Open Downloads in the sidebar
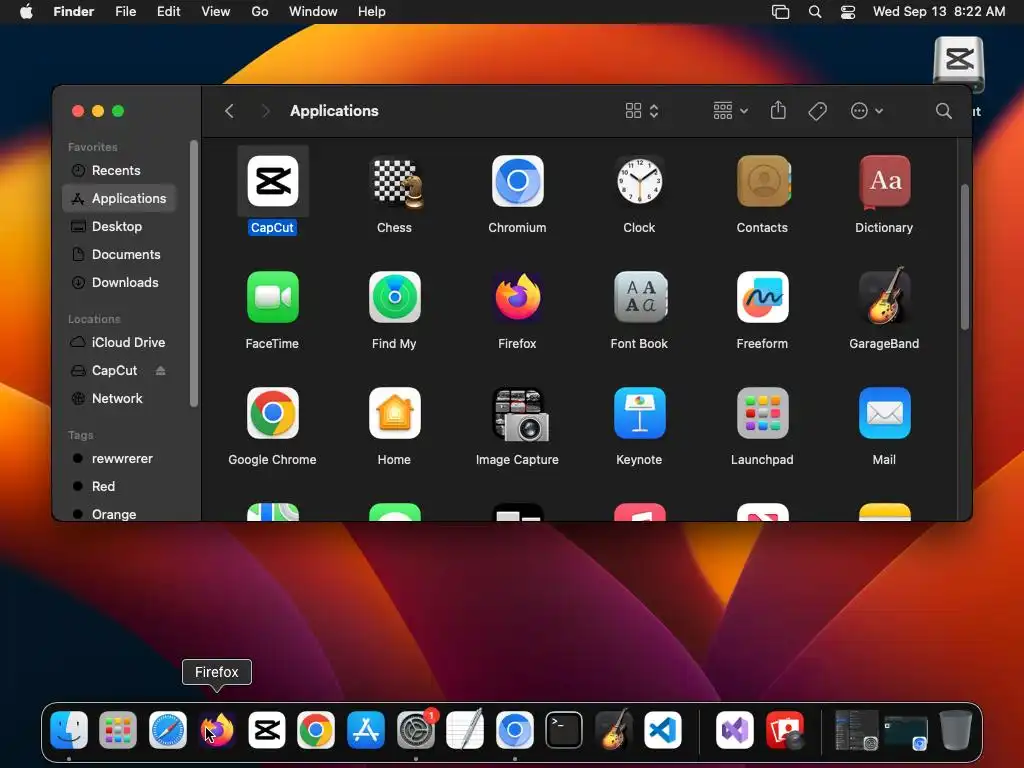1024x768 pixels. click(120, 283)
